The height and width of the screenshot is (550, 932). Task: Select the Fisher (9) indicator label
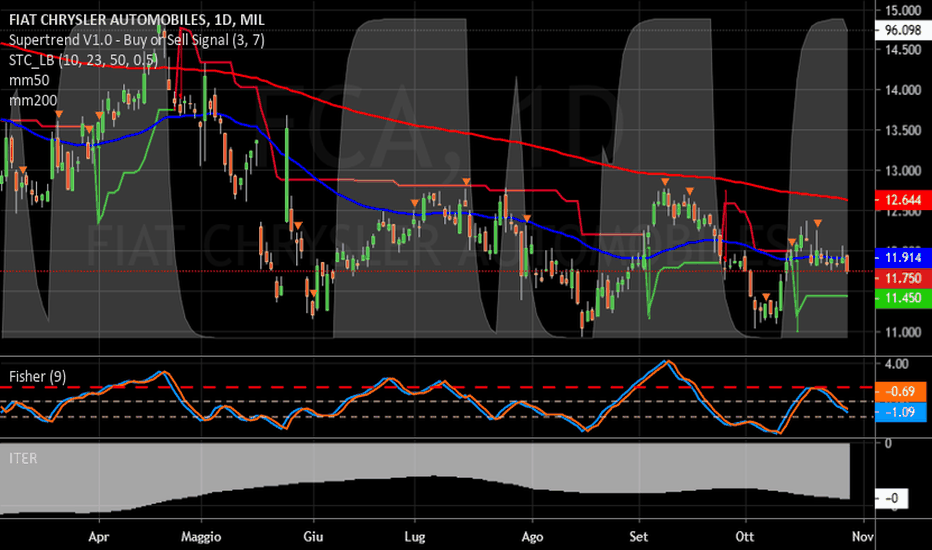[37, 376]
